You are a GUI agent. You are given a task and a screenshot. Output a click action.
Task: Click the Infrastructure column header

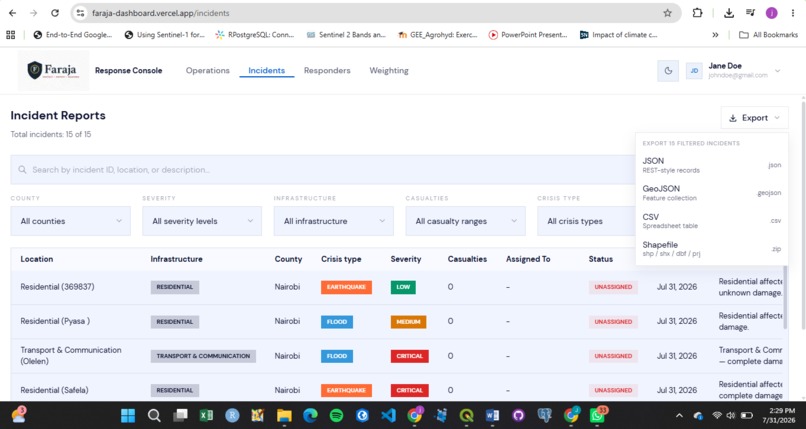[176, 259]
